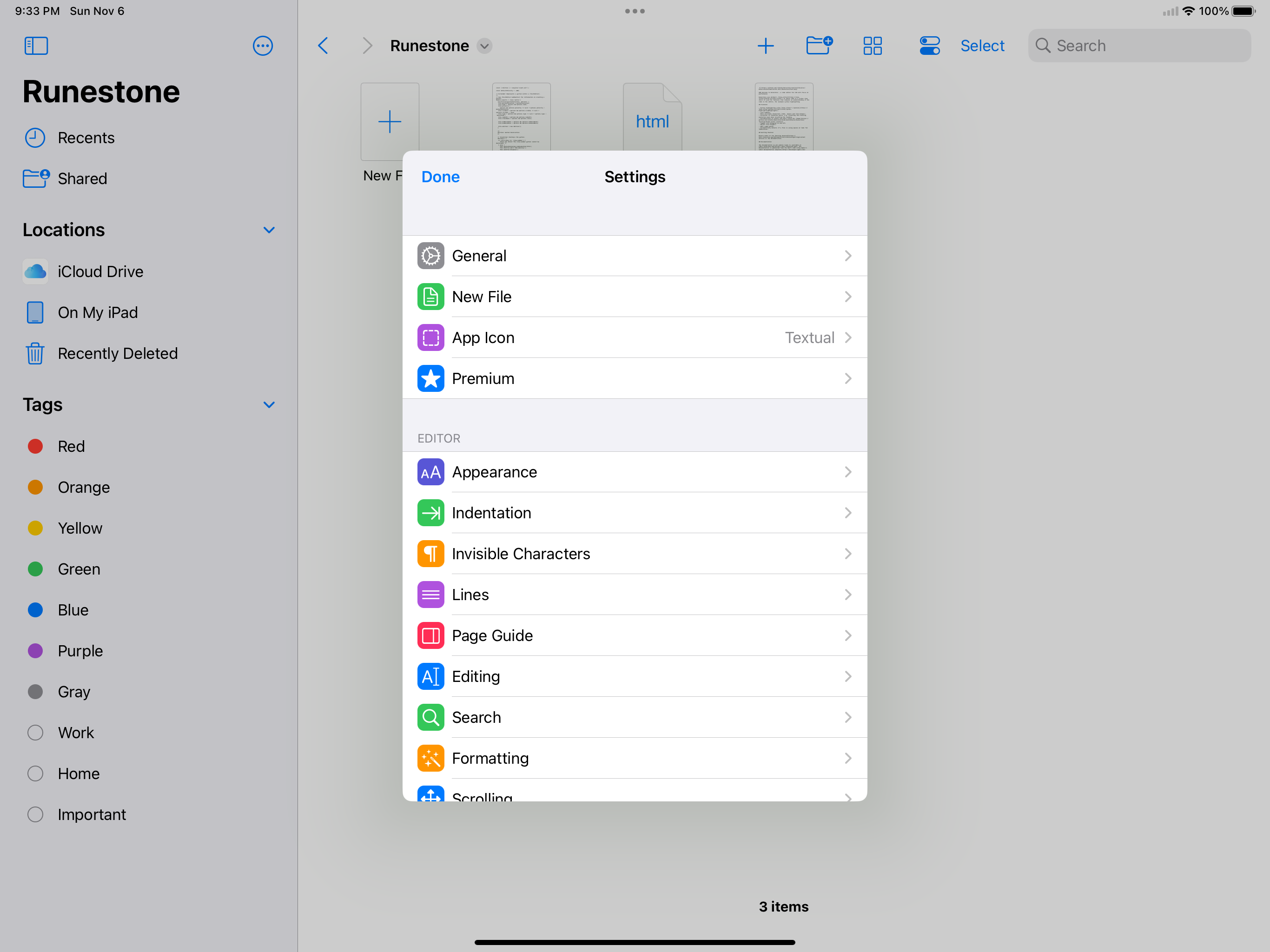
Task: Open the ellipsis more options menu in the sidebar
Action: tap(262, 46)
